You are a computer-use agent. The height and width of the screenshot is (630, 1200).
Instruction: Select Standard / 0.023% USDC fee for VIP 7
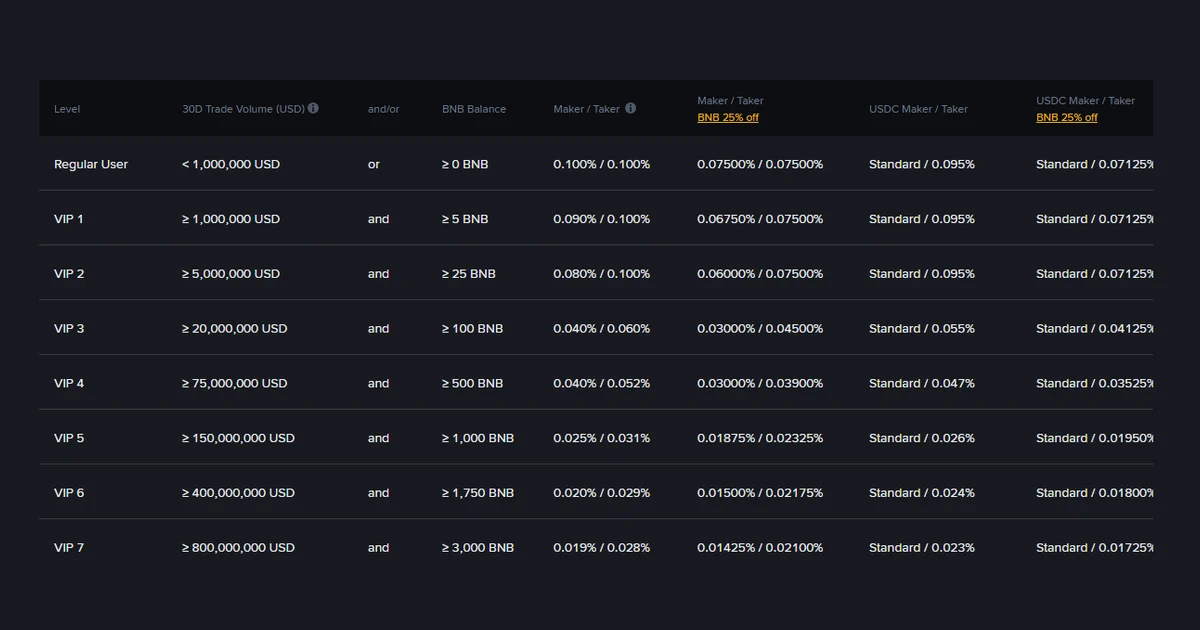click(922, 548)
